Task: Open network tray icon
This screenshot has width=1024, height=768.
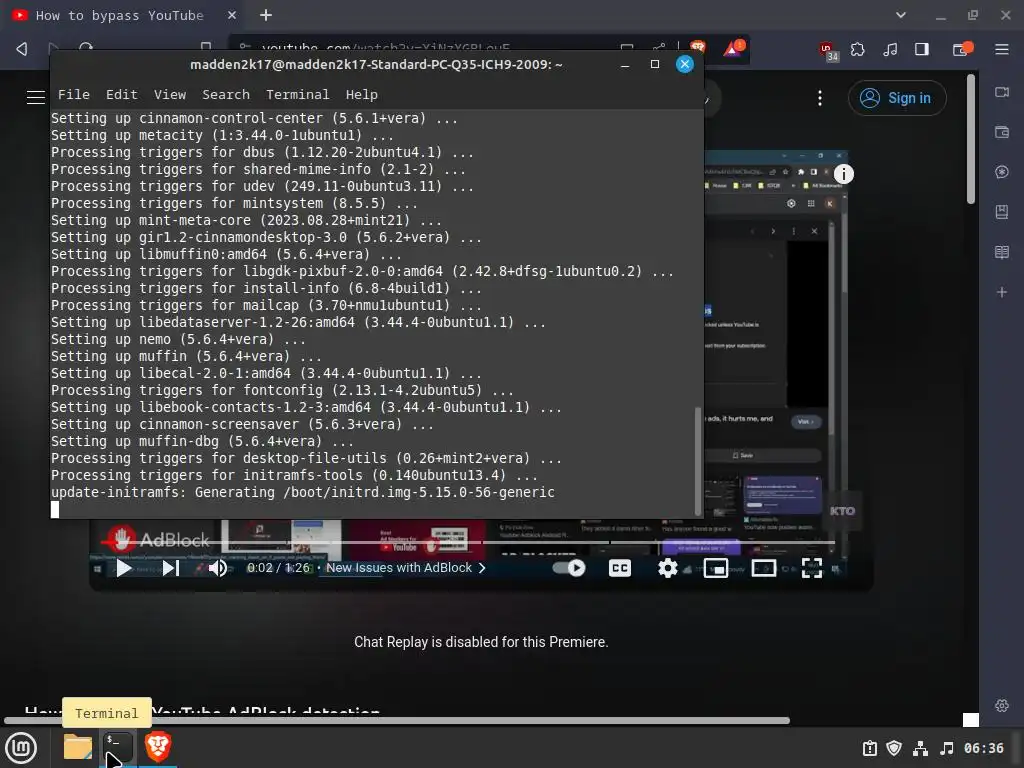Action: 920,748
